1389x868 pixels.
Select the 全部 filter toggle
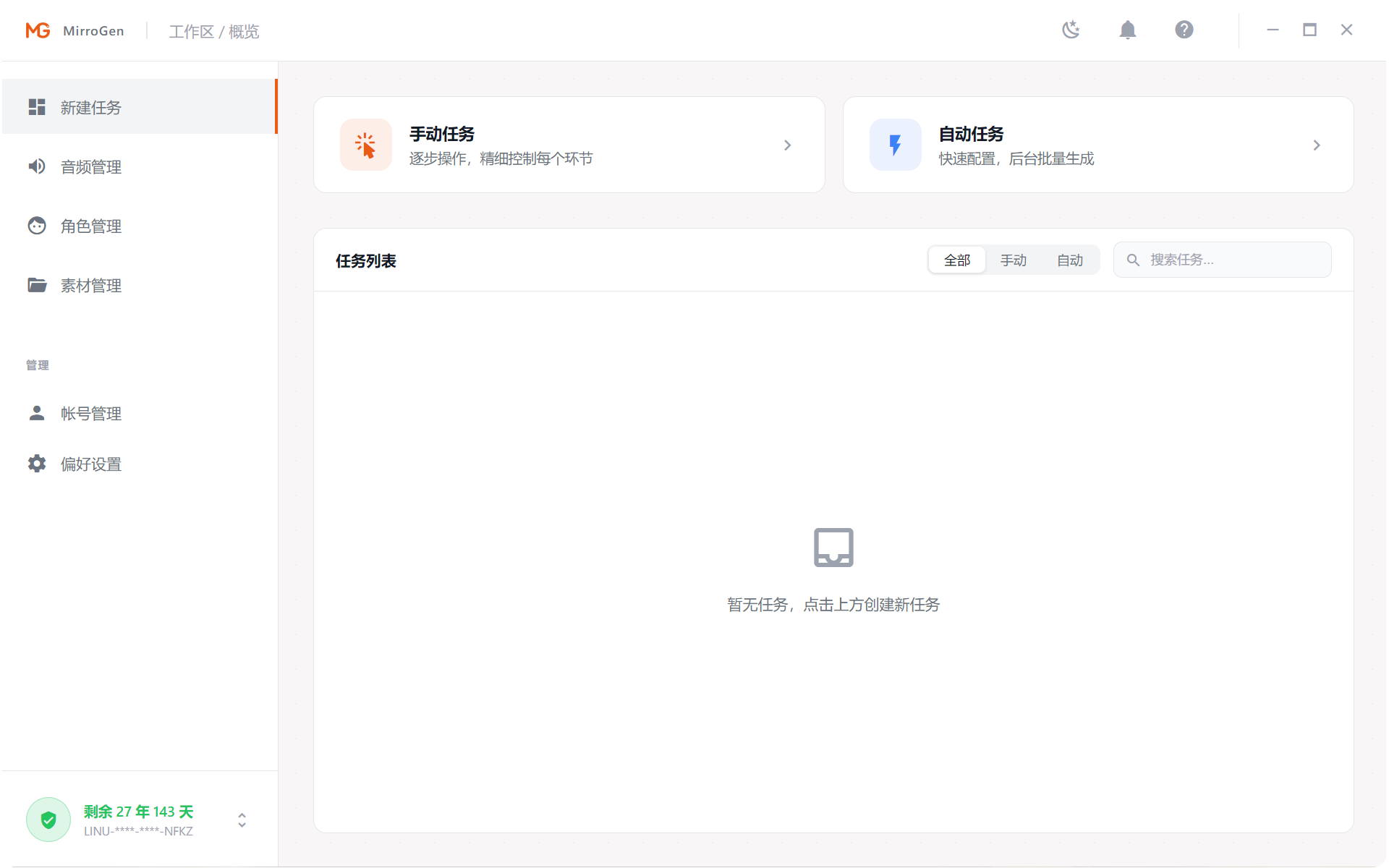pyautogui.click(x=956, y=260)
